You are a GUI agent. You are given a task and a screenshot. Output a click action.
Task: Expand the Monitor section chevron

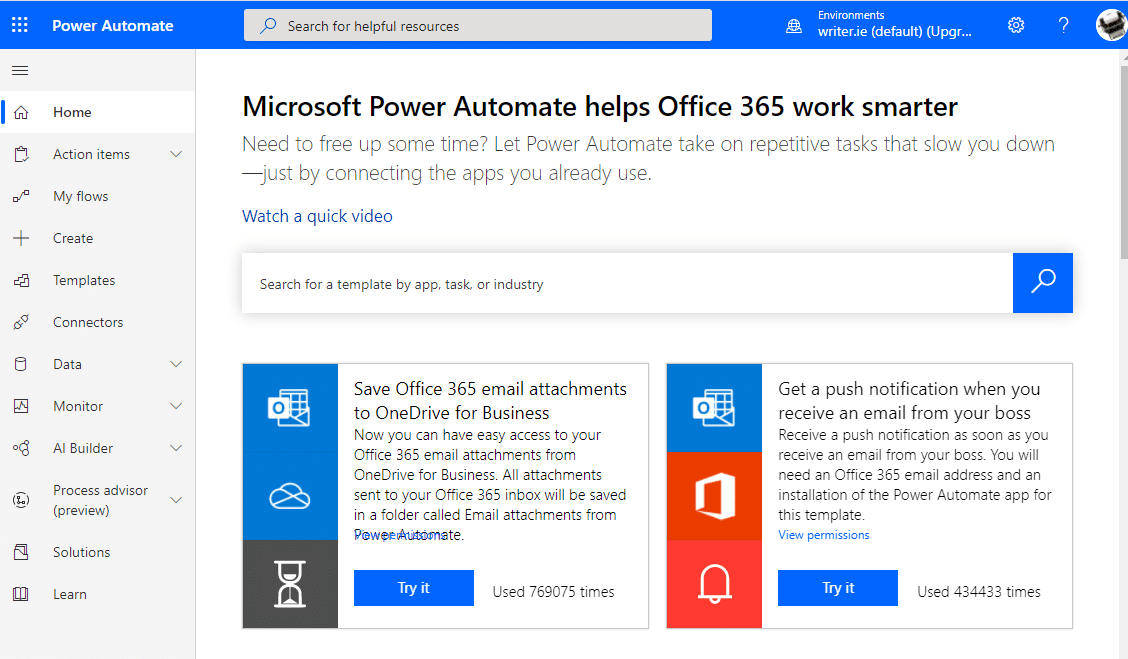point(176,406)
